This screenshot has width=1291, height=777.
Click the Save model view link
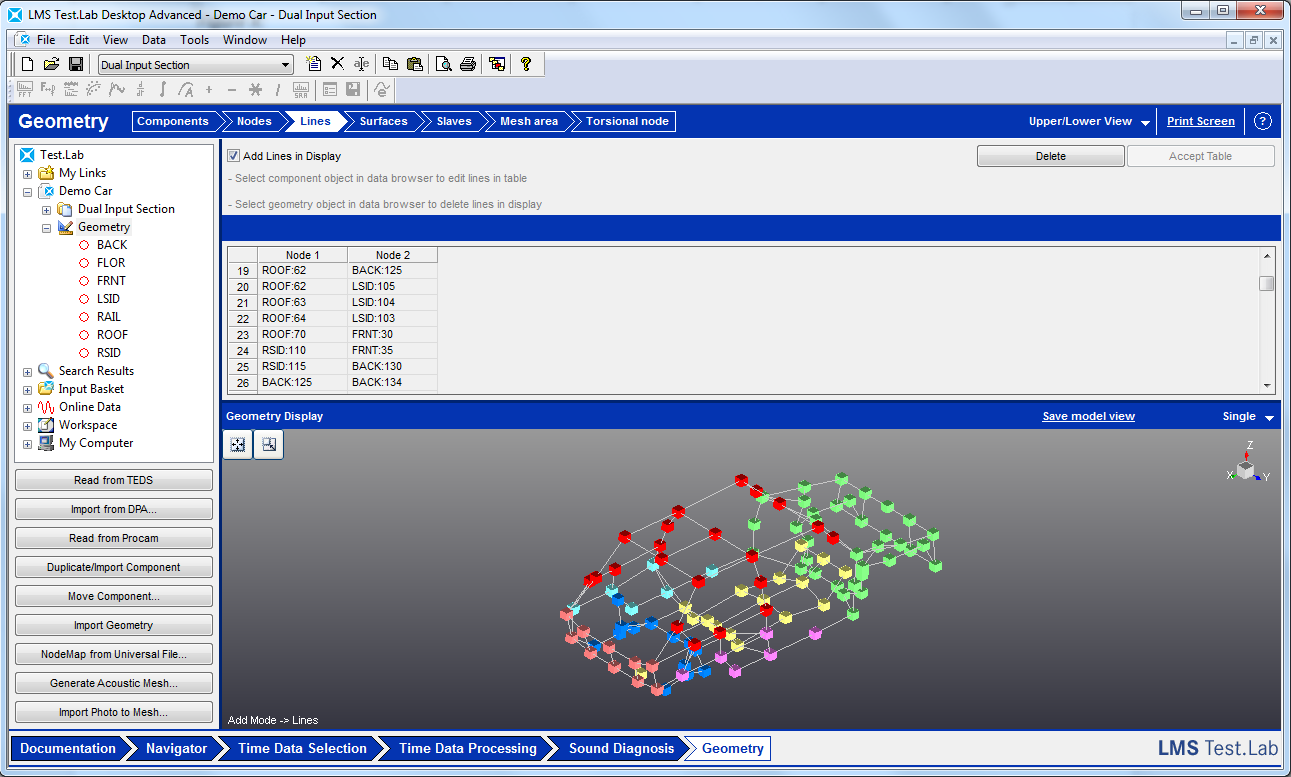click(x=1088, y=416)
